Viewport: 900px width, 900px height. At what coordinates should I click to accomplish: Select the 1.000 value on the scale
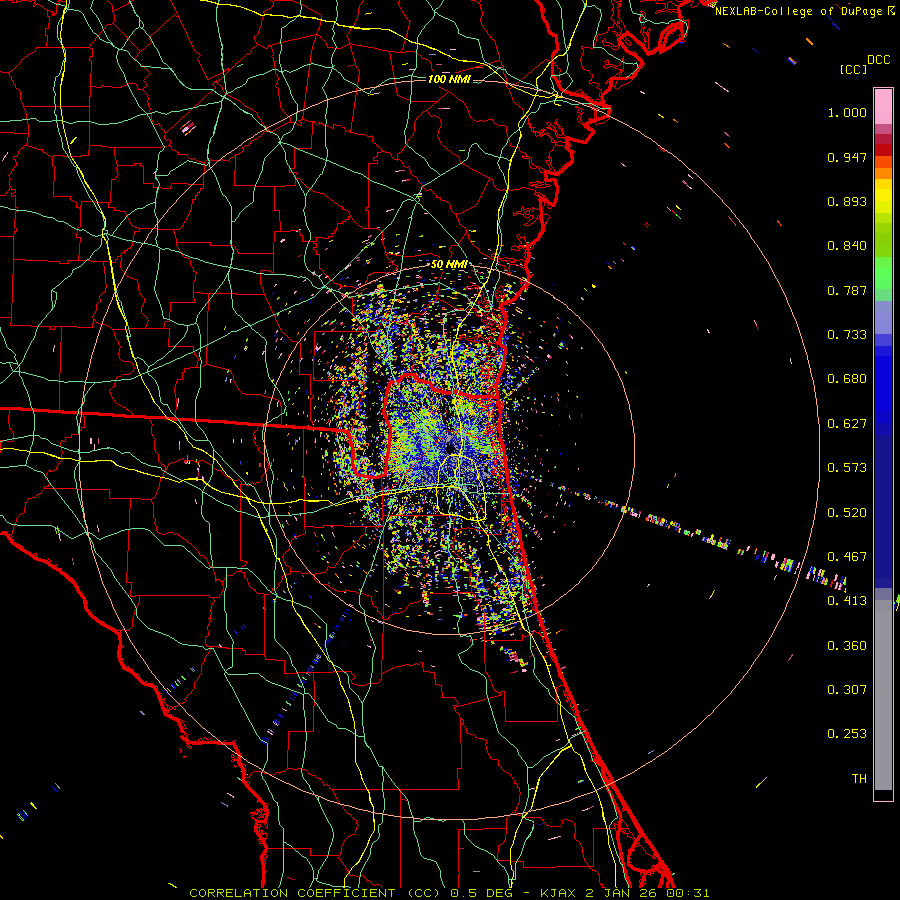[847, 112]
